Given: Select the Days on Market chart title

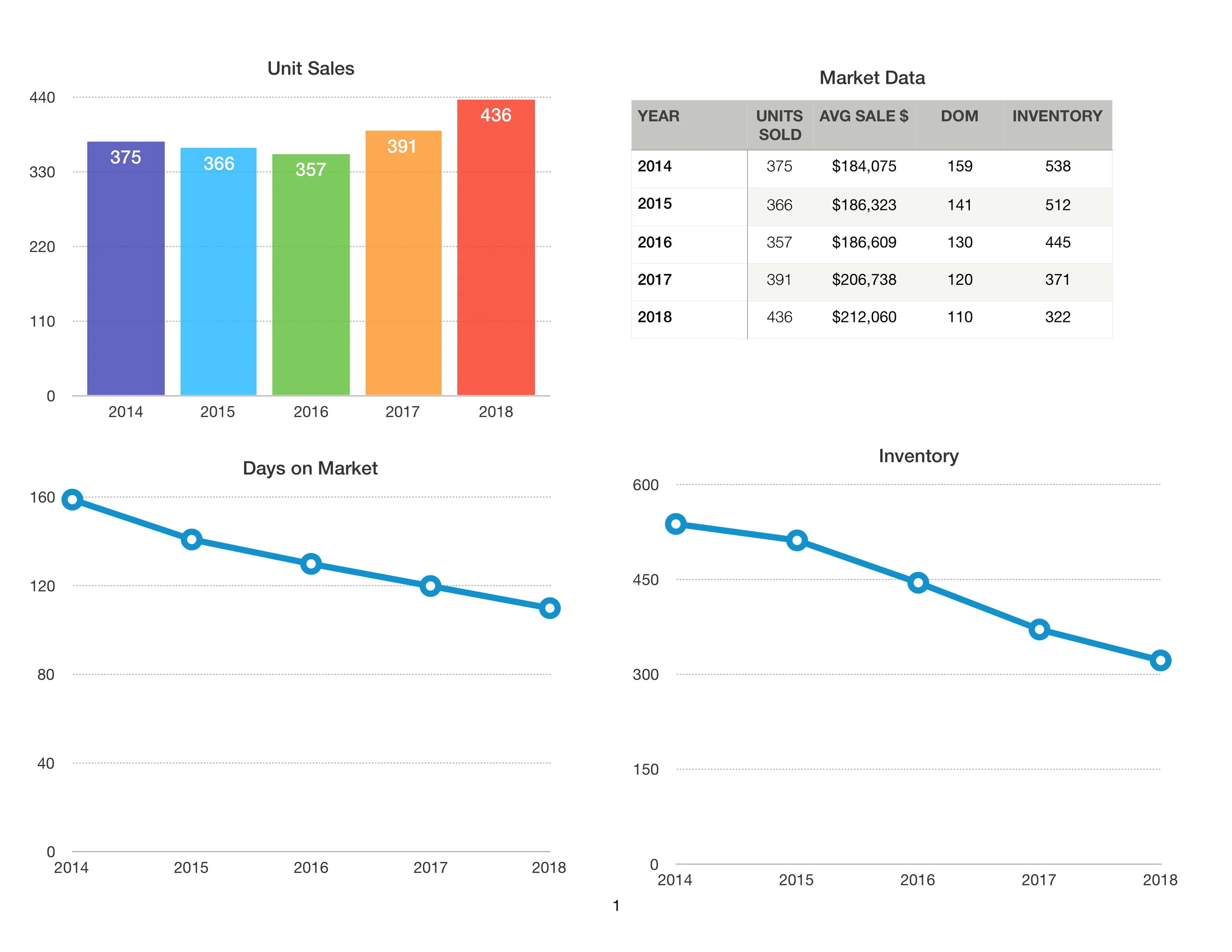Looking at the screenshot, I should click(x=309, y=468).
